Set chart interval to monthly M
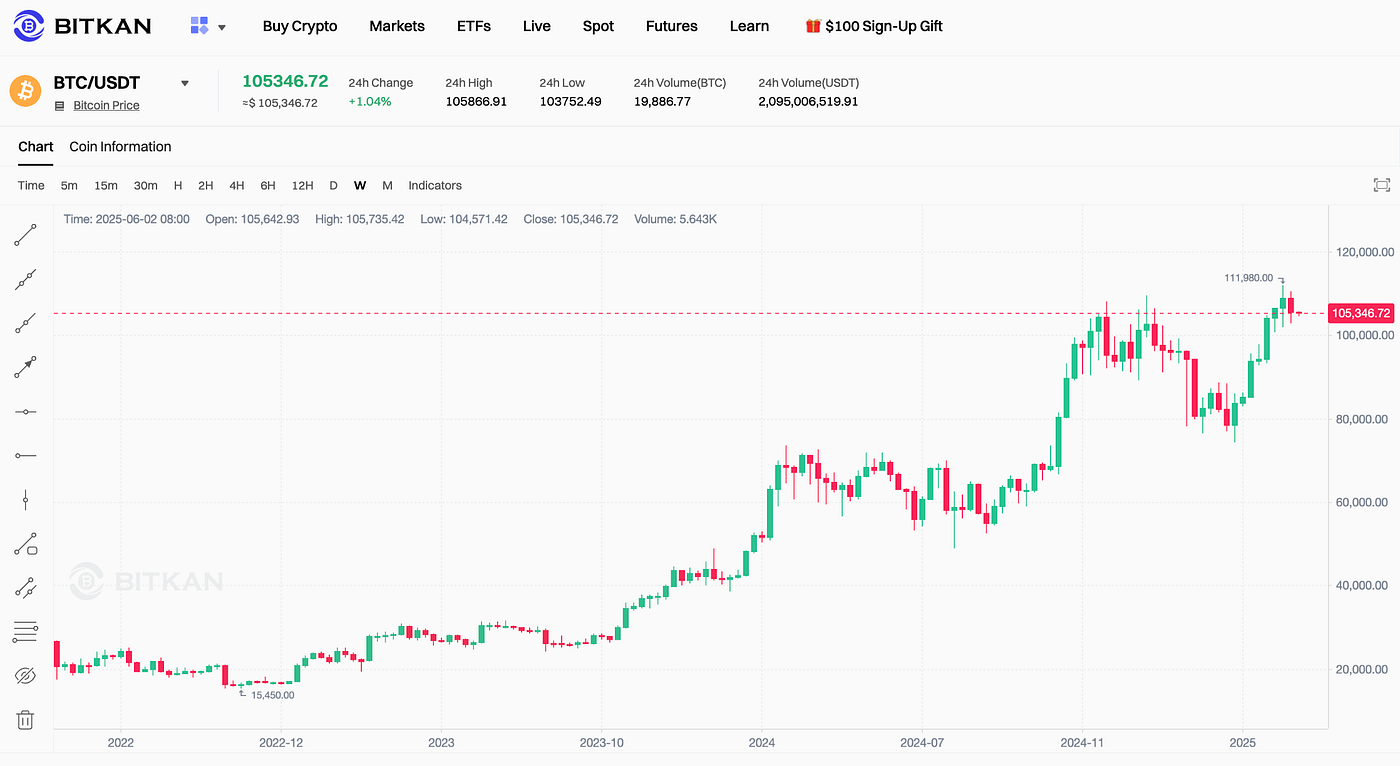1400x766 pixels. click(387, 185)
